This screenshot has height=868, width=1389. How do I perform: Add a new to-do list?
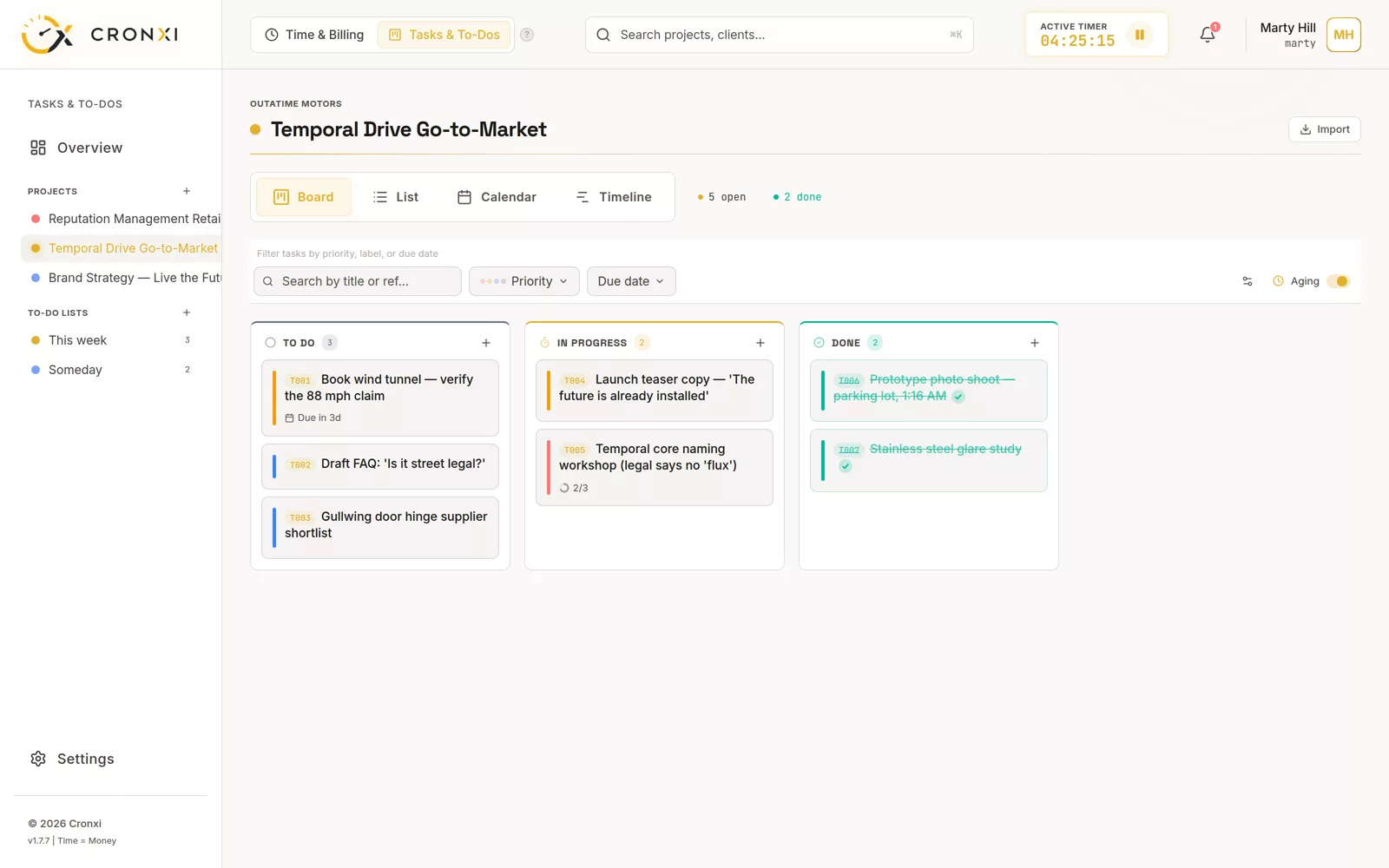click(187, 312)
